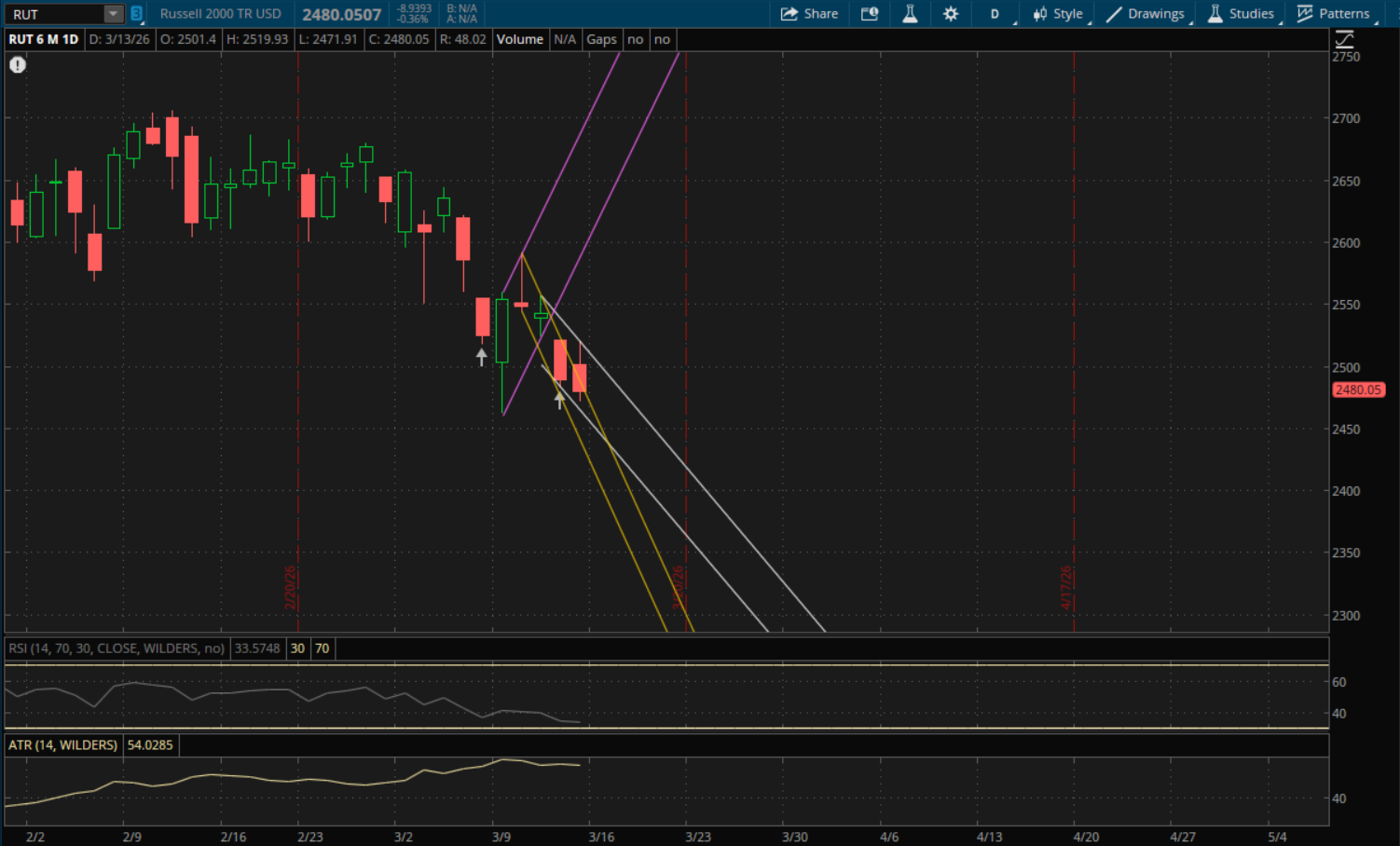Open the D timeframe dropdown

click(x=995, y=14)
